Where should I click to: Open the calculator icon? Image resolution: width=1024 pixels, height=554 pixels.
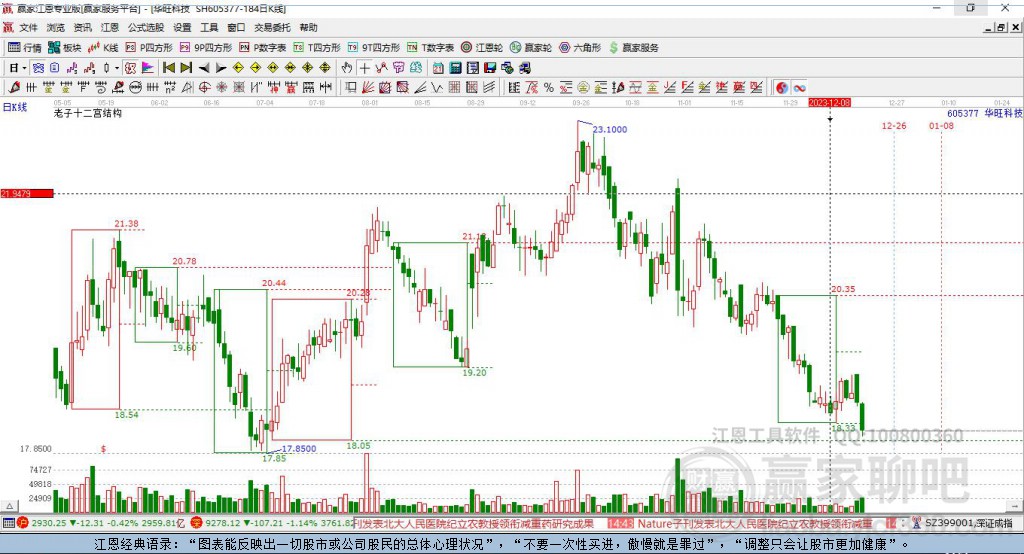455,68
